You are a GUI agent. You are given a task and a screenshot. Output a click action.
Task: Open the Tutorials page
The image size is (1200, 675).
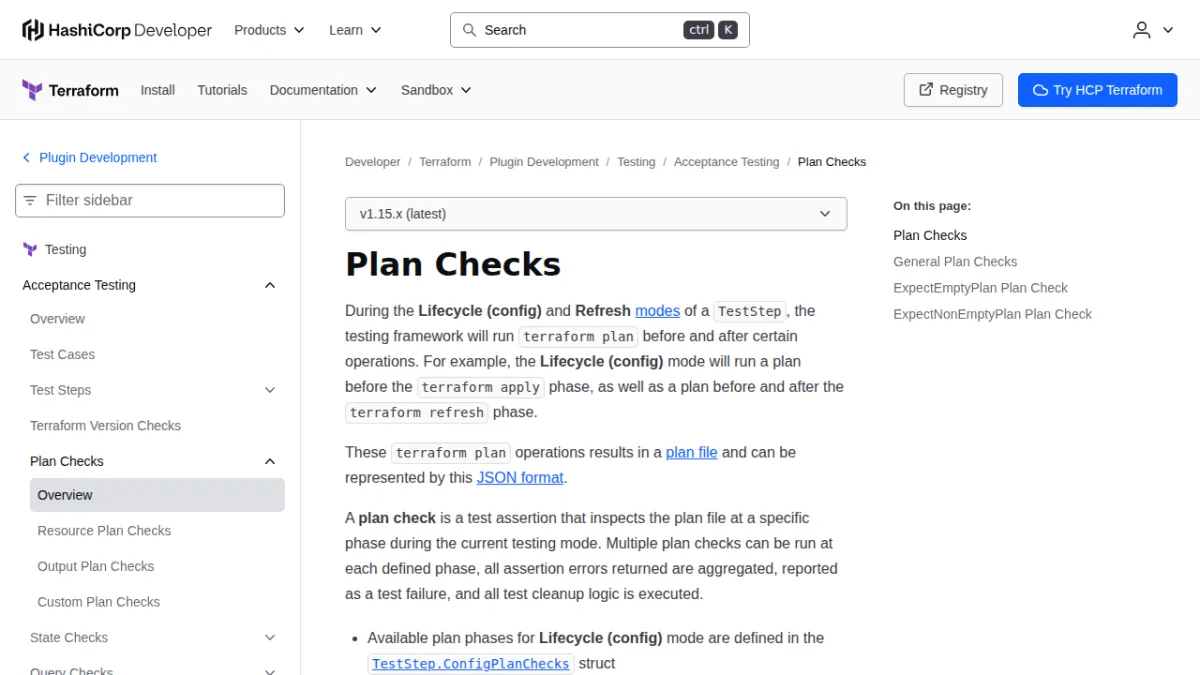click(x=222, y=90)
